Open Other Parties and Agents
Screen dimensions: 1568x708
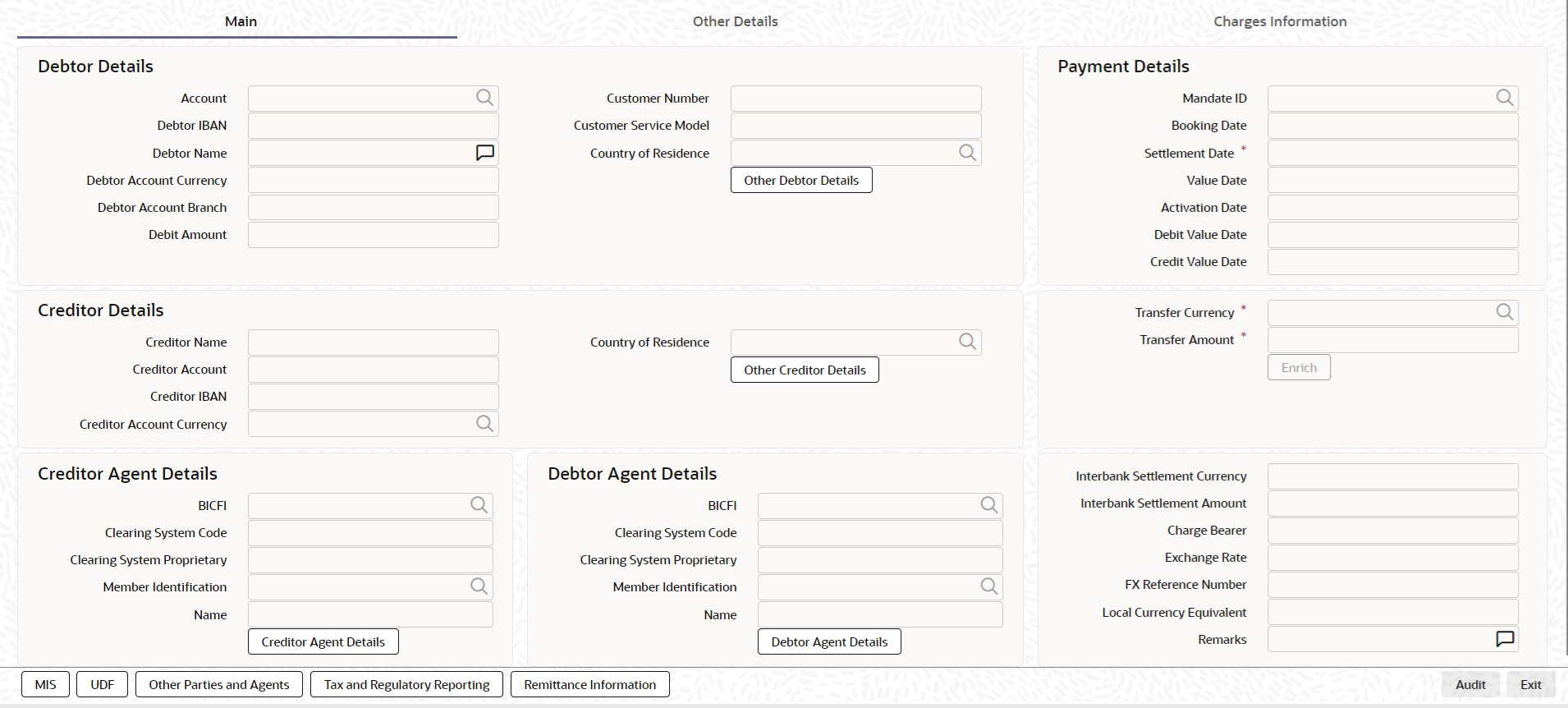219,684
